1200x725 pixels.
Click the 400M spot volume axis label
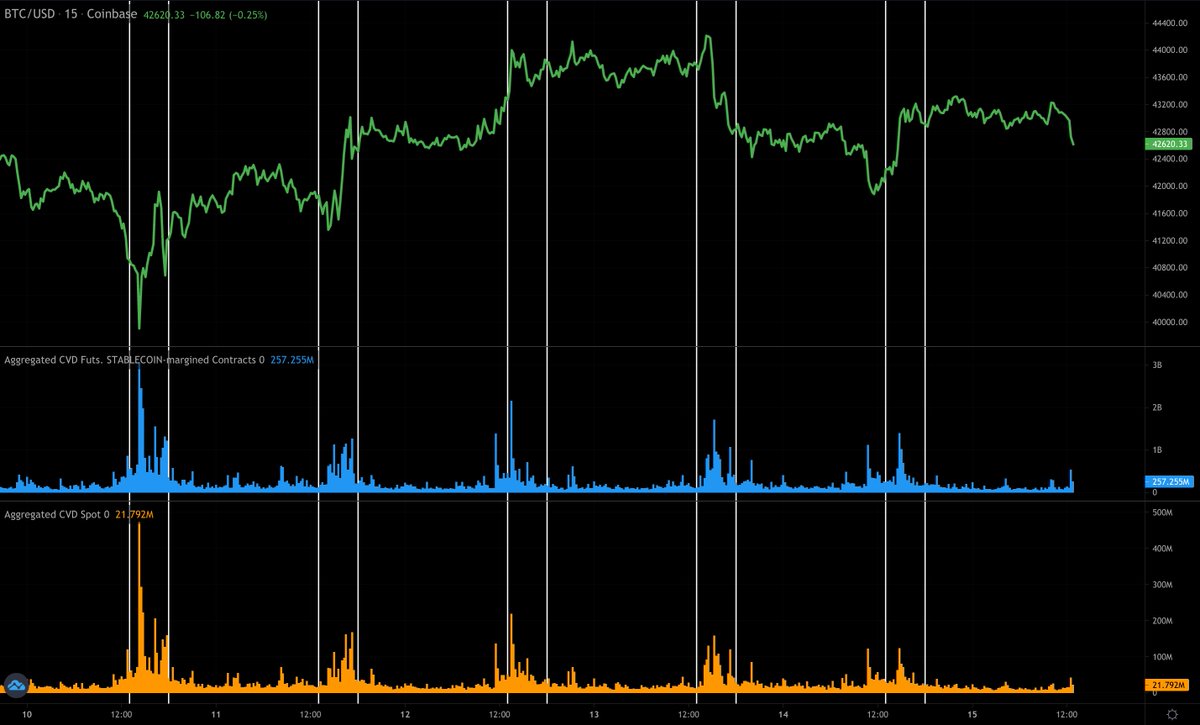[x=1161, y=548]
